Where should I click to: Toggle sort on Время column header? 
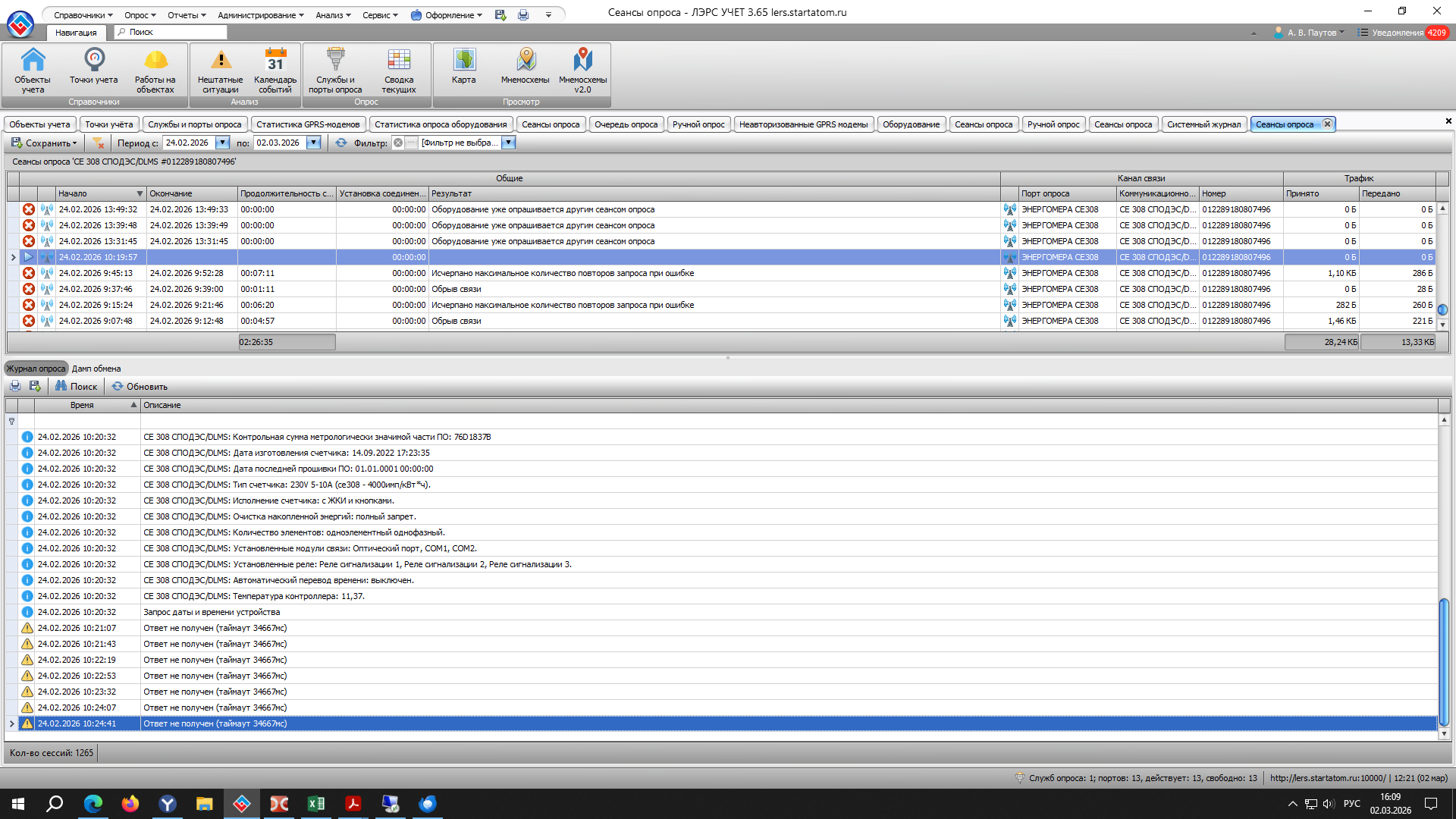(83, 405)
